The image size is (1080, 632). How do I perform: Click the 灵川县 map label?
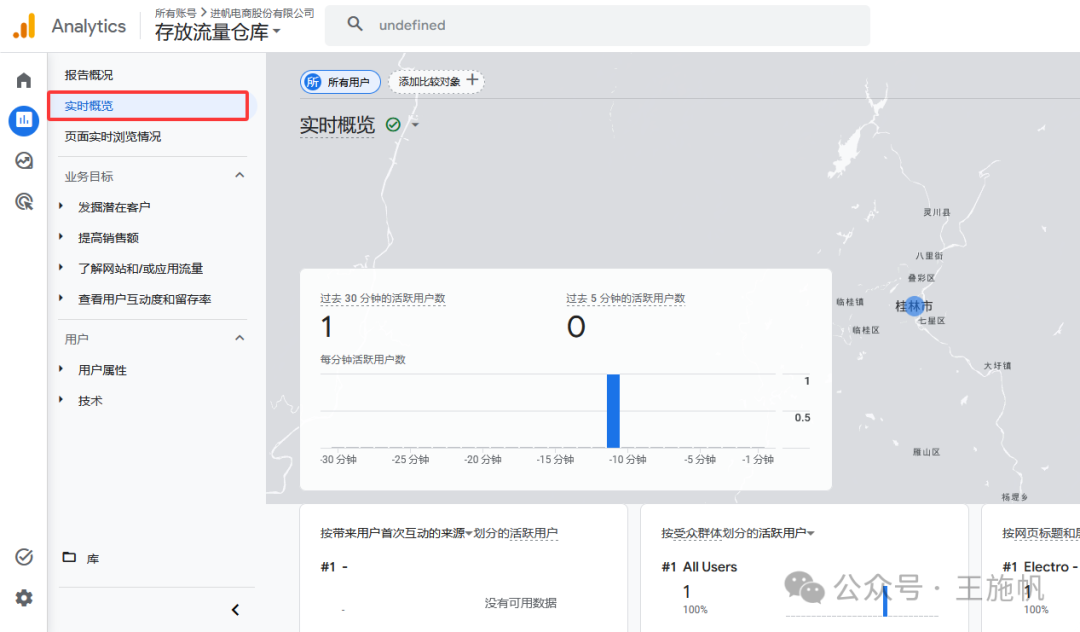pyautogui.click(x=937, y=212)
